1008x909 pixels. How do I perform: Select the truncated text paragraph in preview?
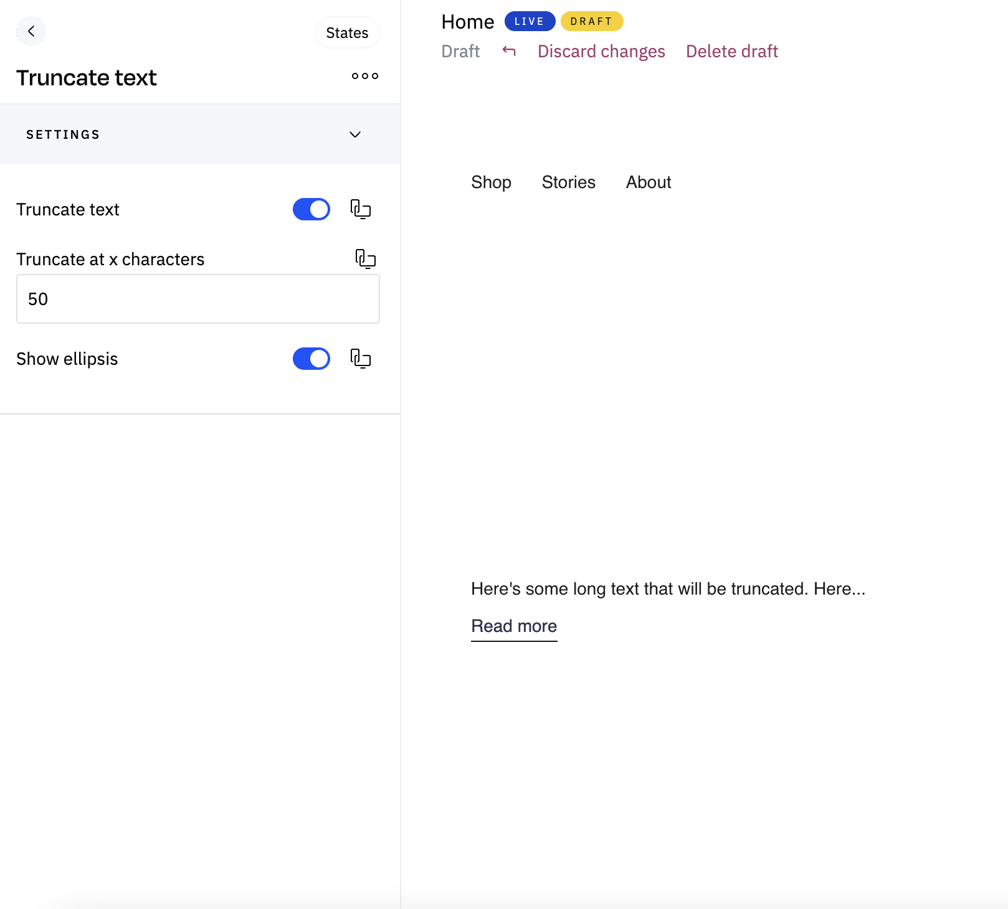(x=668, y=589)
